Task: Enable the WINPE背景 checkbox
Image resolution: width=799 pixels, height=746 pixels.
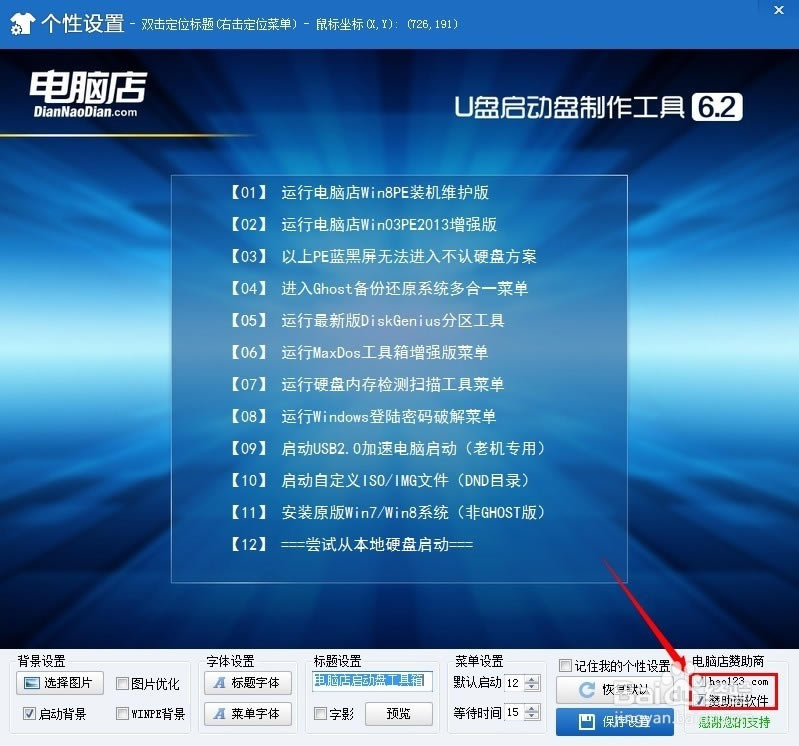Action: point(122,713)
